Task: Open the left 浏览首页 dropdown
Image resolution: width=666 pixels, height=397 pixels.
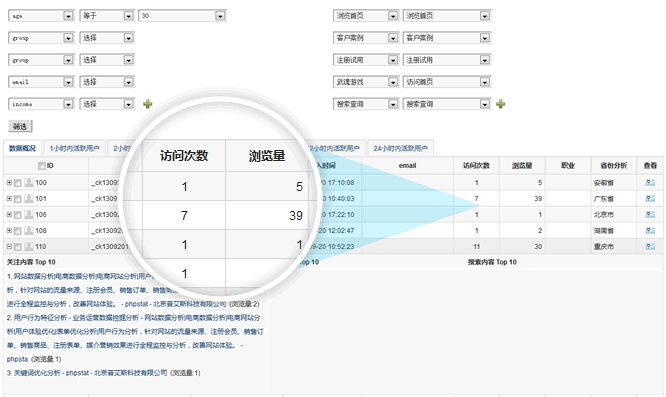Action: (366, 16)
